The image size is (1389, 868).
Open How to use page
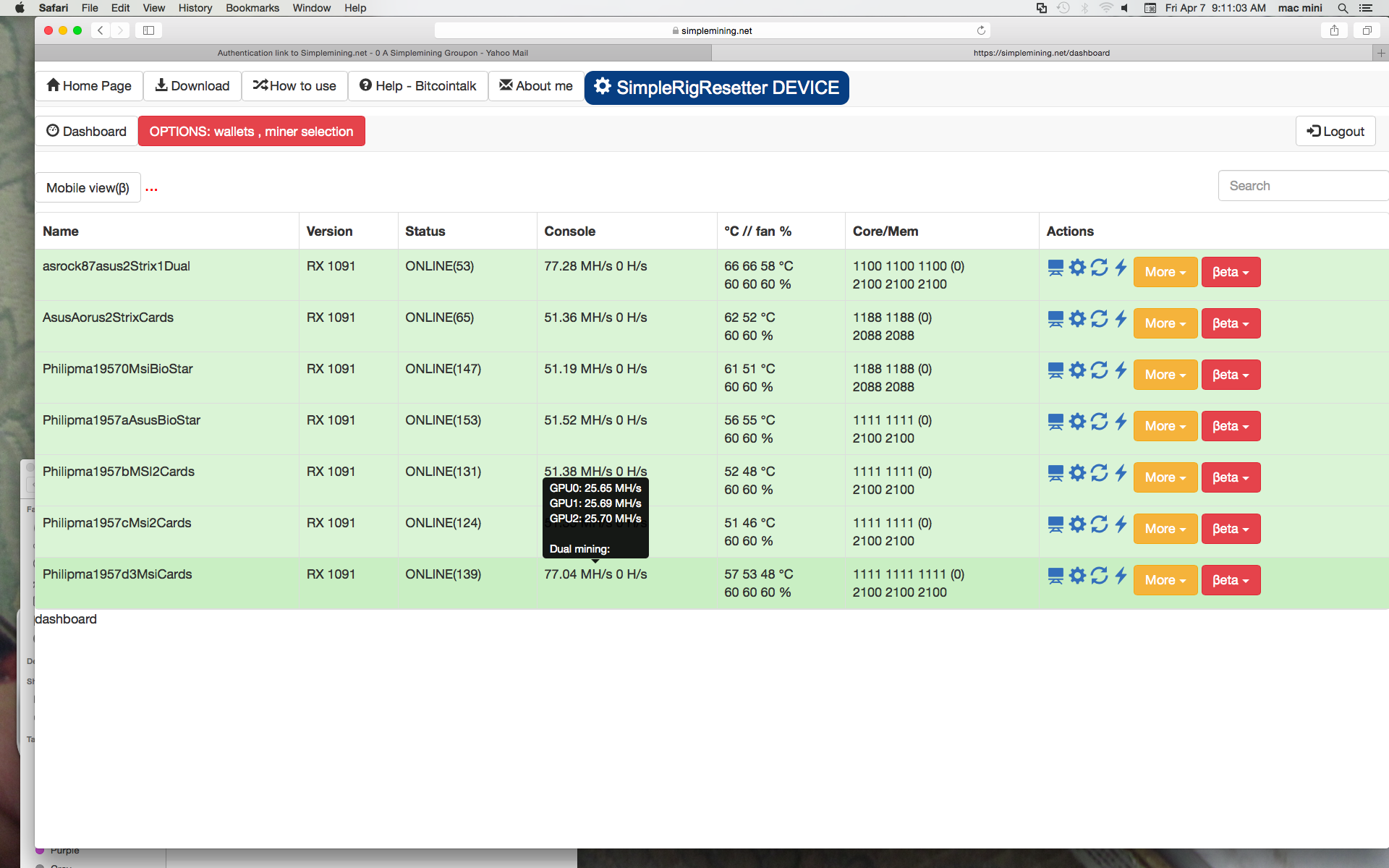[294, 86]
